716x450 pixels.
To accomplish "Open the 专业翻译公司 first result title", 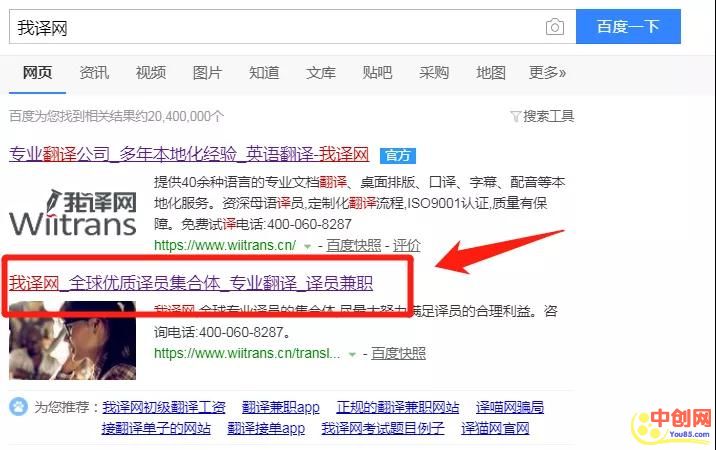I will tap(189, 155).
